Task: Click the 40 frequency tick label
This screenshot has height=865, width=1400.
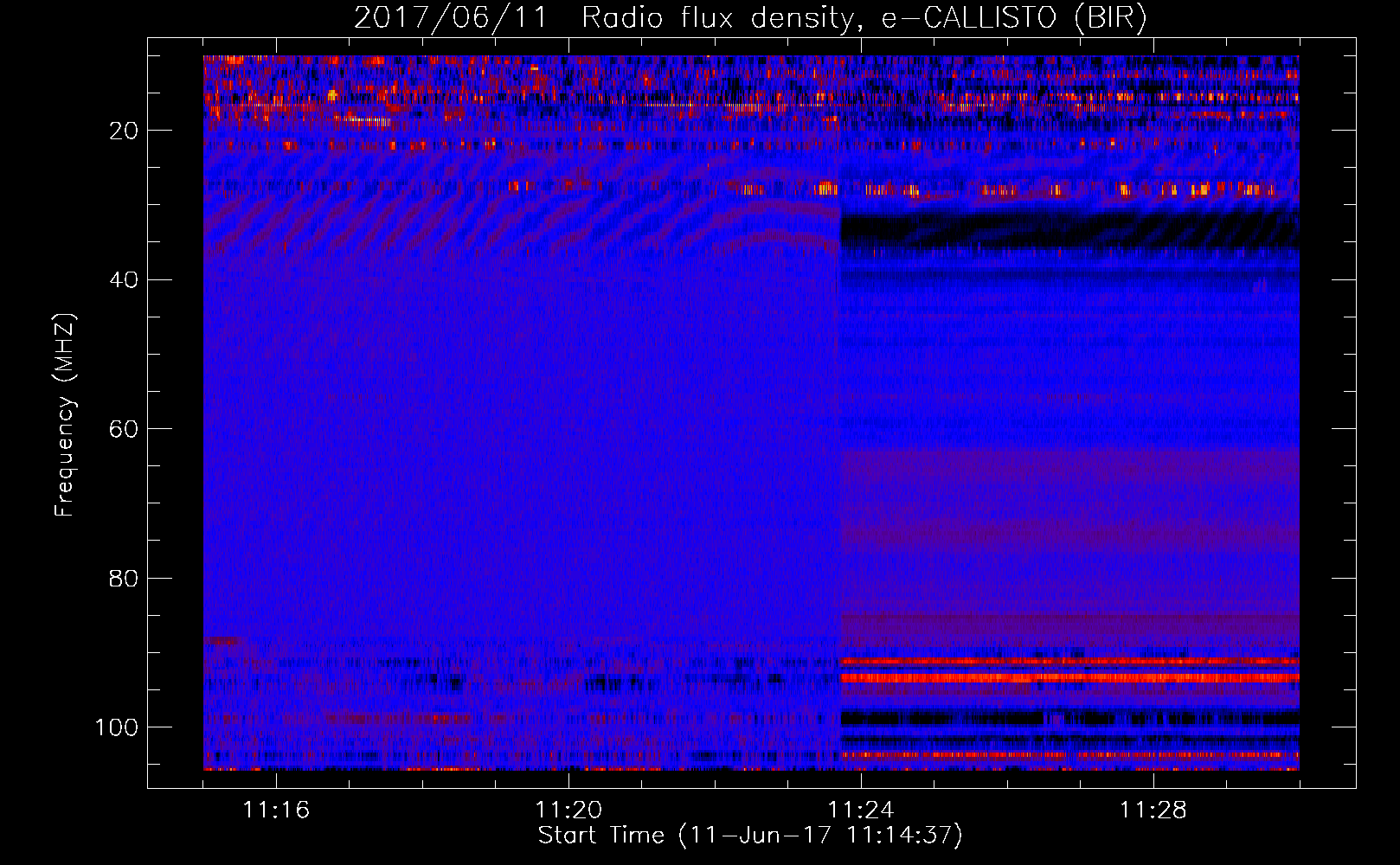Action: click(125, 279)
